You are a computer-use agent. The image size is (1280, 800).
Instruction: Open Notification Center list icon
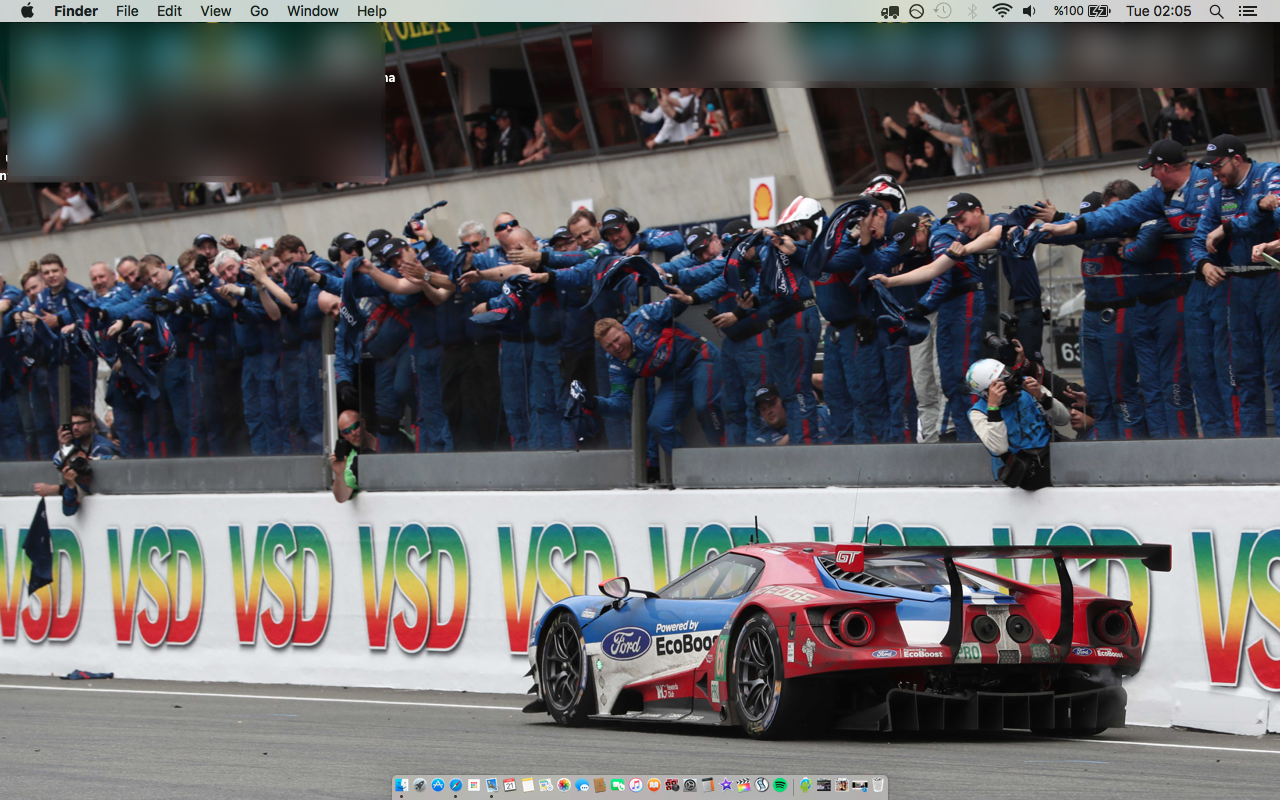1247,11
